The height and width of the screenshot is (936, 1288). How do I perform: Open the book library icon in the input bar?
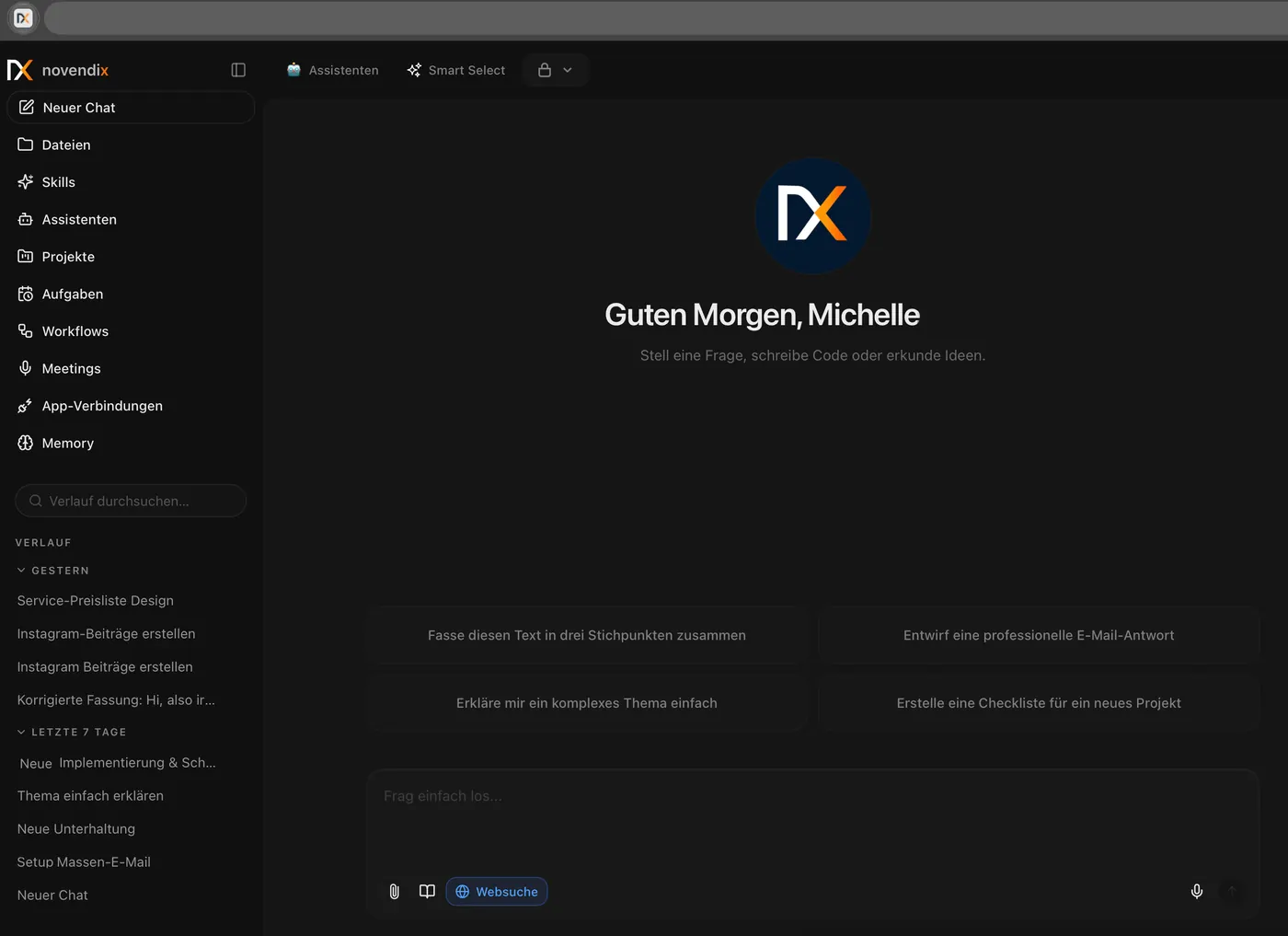[x=427, y=891]
